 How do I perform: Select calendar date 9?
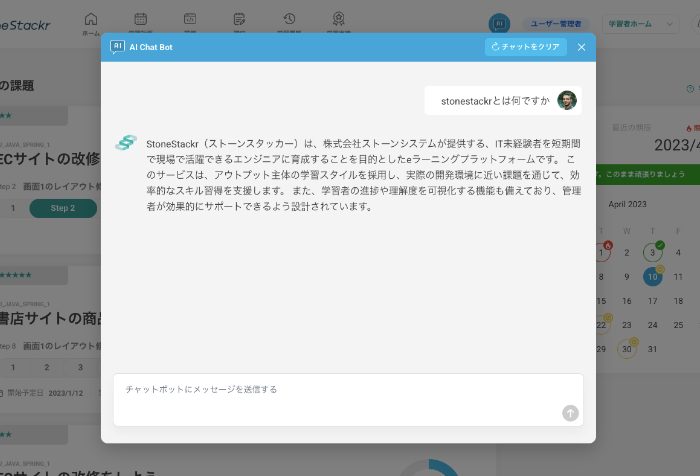627,277
